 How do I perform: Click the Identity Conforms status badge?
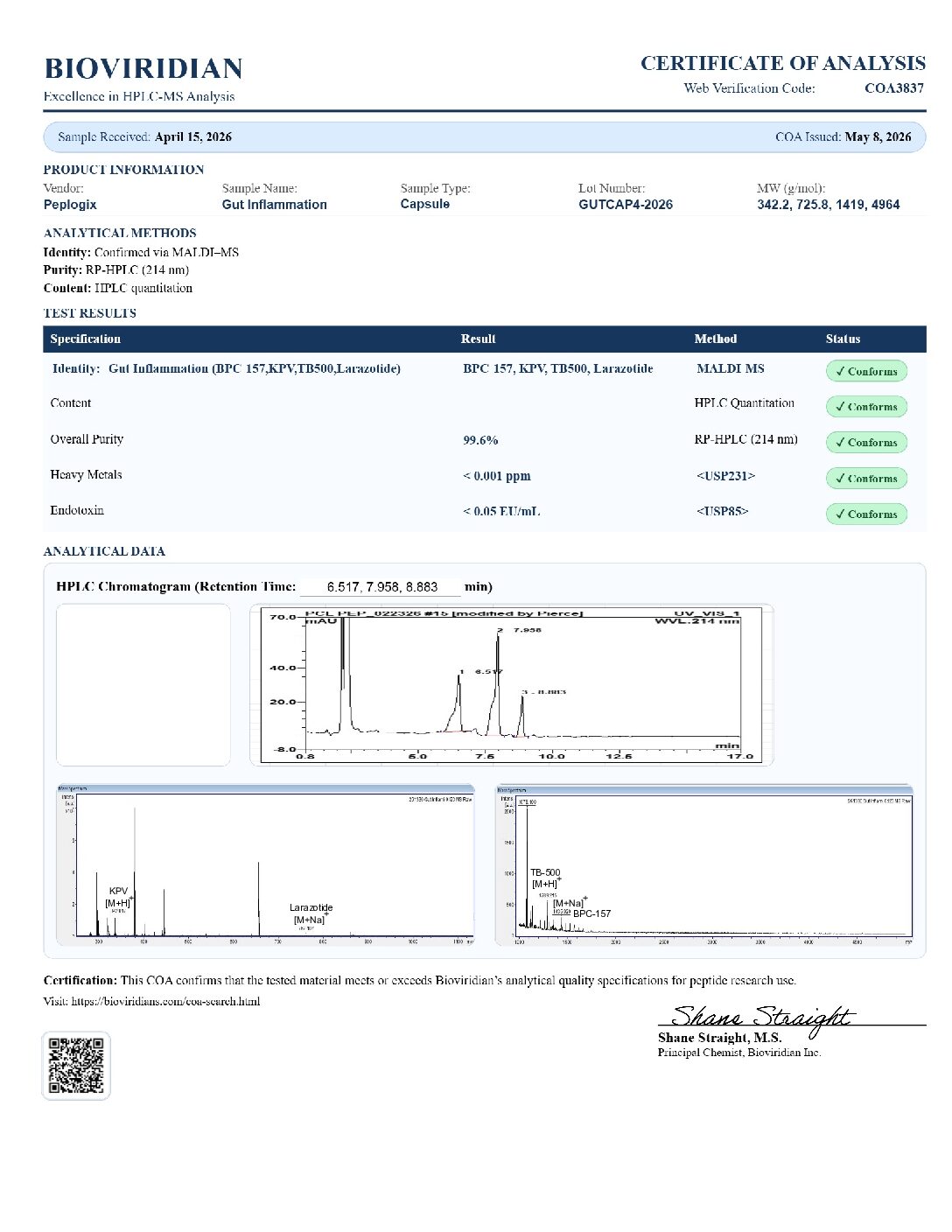click(x=866, y=371)
